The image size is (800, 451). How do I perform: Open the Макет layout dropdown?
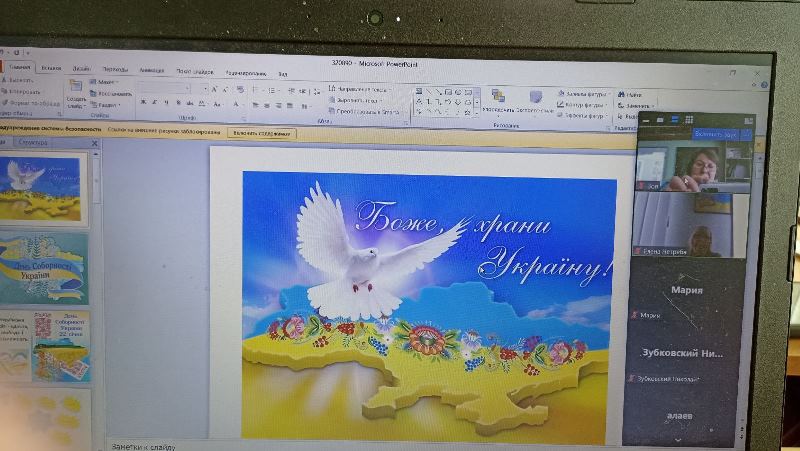coord(104,82)
